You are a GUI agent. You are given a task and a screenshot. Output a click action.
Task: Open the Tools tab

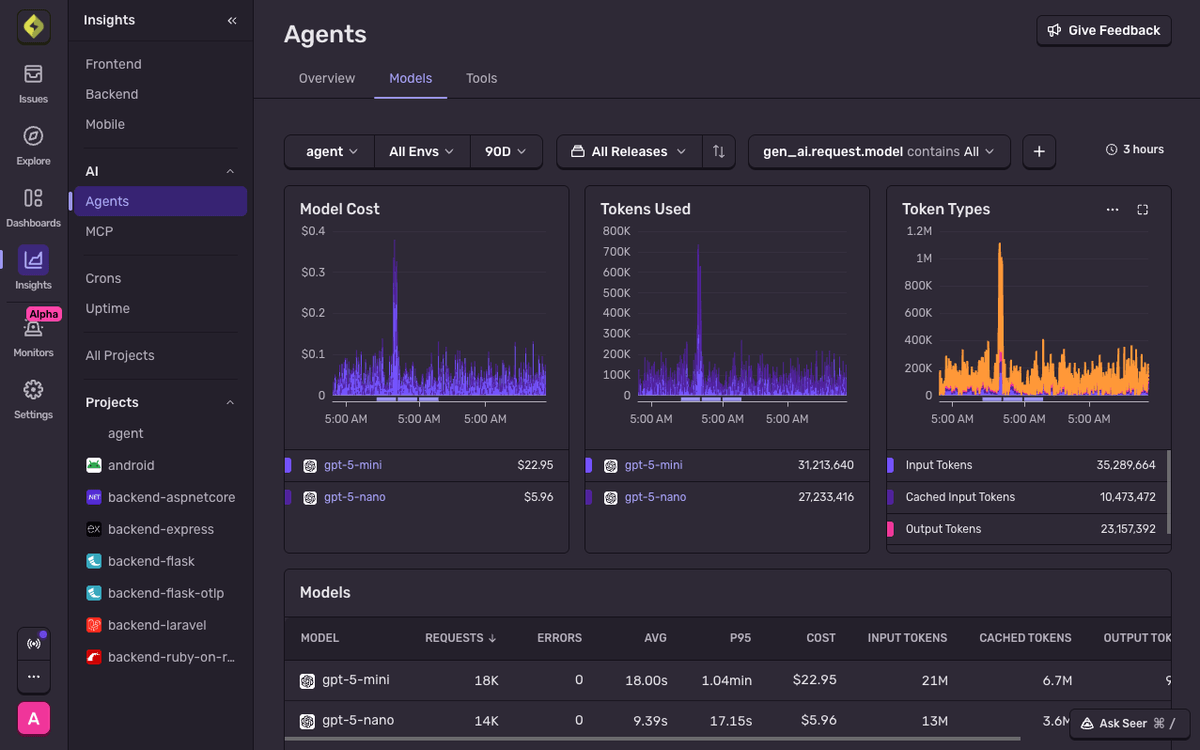pos(481,78)
